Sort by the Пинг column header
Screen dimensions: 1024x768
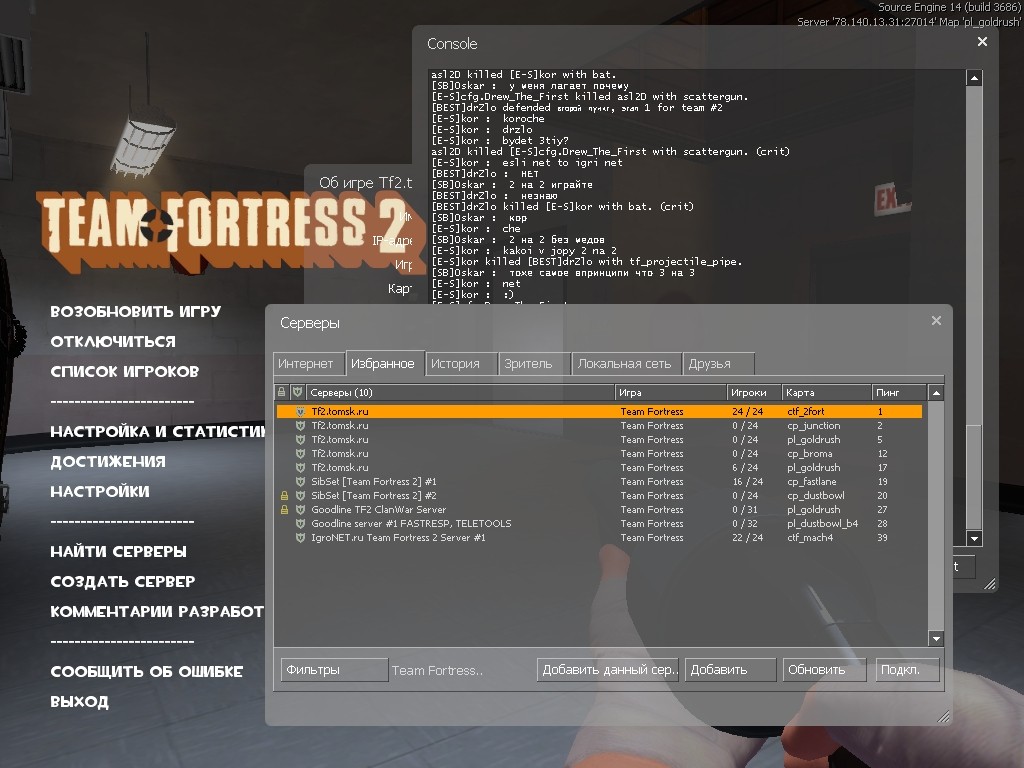coord(899,392)
